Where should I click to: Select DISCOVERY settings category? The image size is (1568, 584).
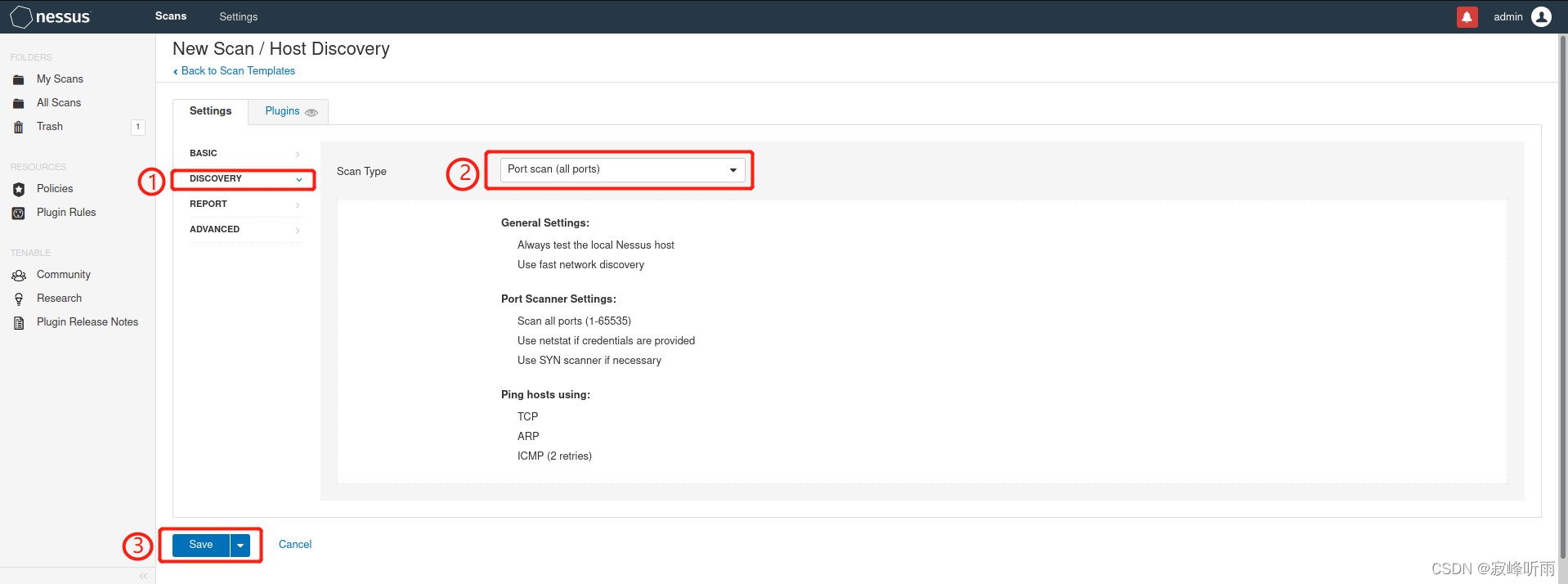246,179
